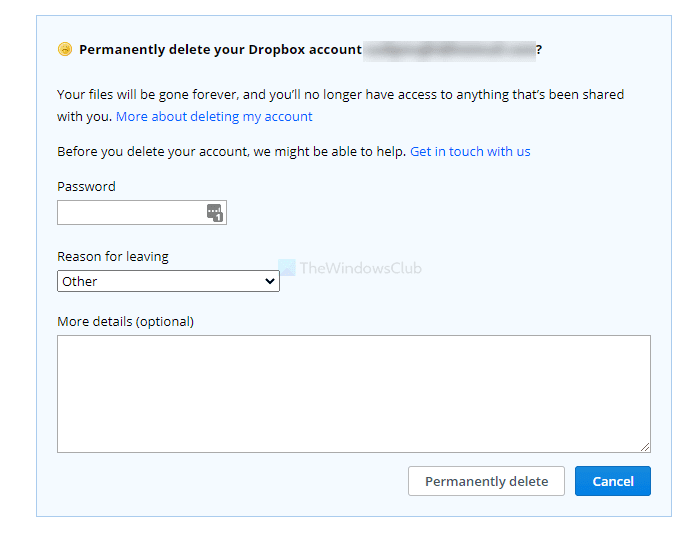
Task: Focus the Password input field
Action: pyautogui.click(x=130, y=212)
